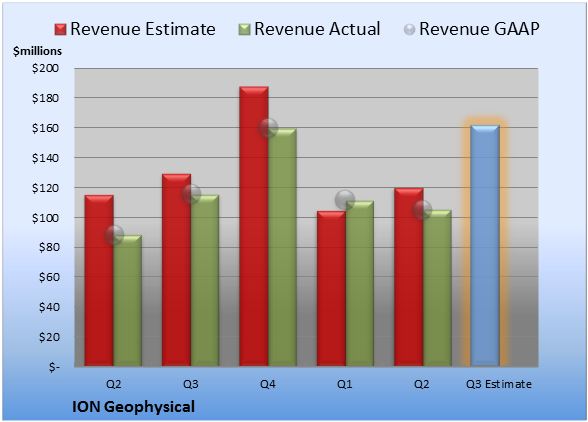Click the 'Q3' category label
The width and height of the screenshot is (588, 422).
[x=190, y=384]
